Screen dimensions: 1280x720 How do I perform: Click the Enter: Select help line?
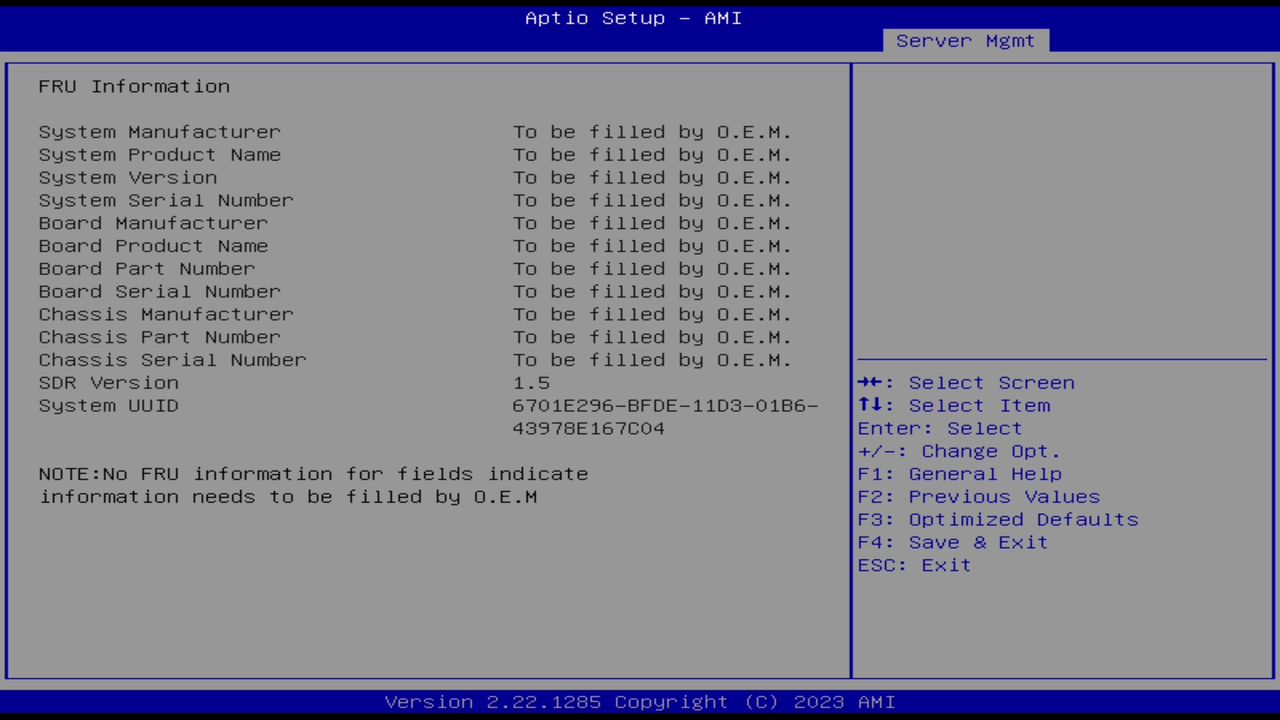click(940, 430)
